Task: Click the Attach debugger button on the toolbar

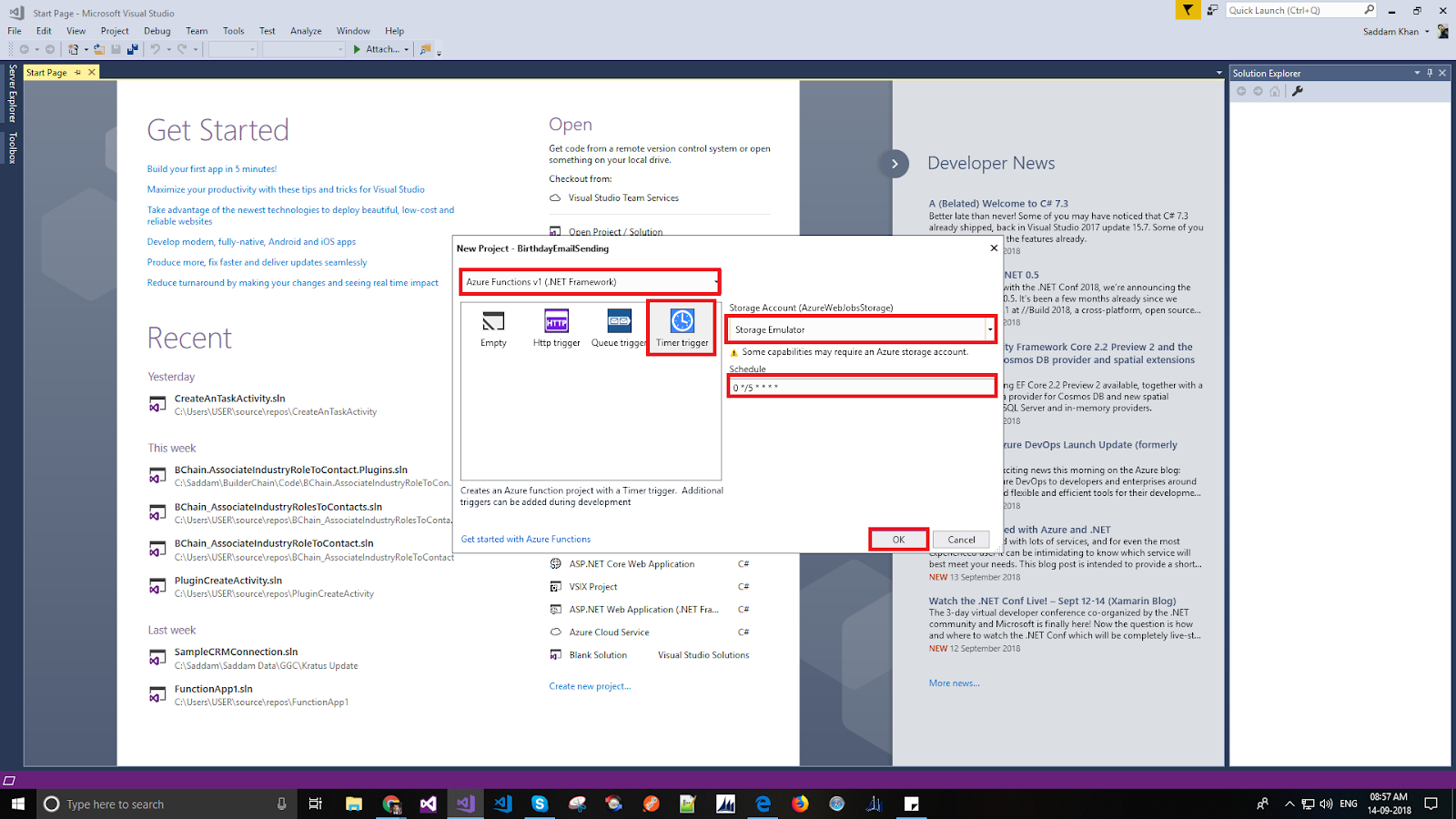Action: click(x=378, y=49)
